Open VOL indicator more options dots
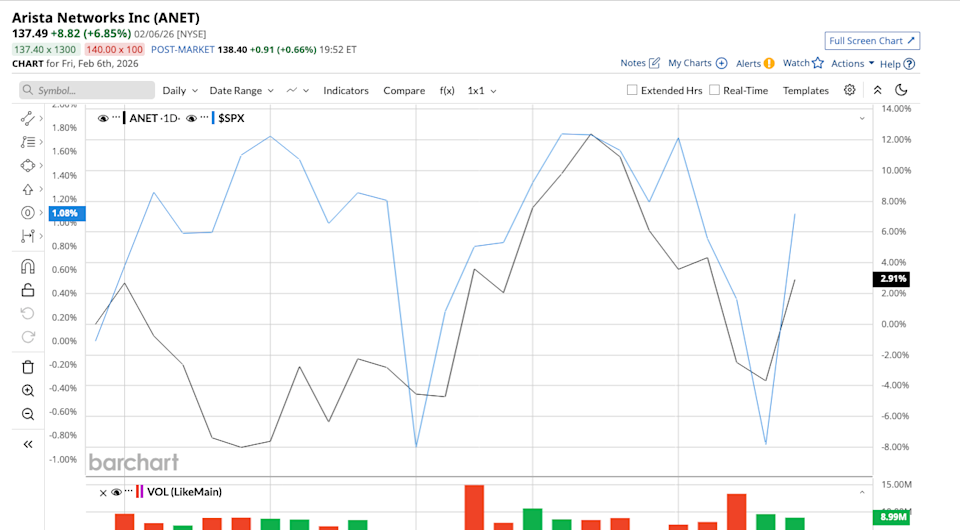Screen dimensions: 960x530 click(x=129, y=491)
